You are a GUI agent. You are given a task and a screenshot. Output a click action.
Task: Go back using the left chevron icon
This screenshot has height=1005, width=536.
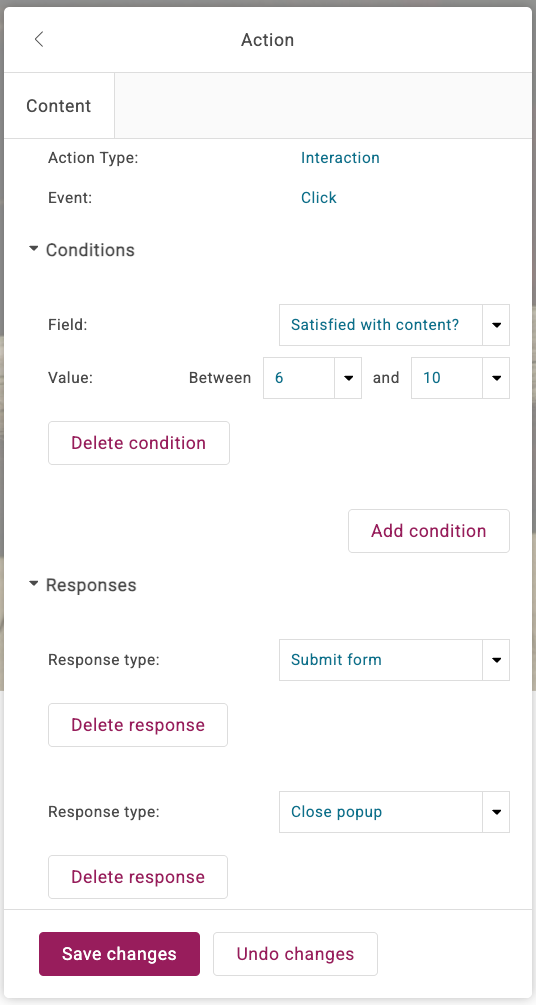point(39,39)
